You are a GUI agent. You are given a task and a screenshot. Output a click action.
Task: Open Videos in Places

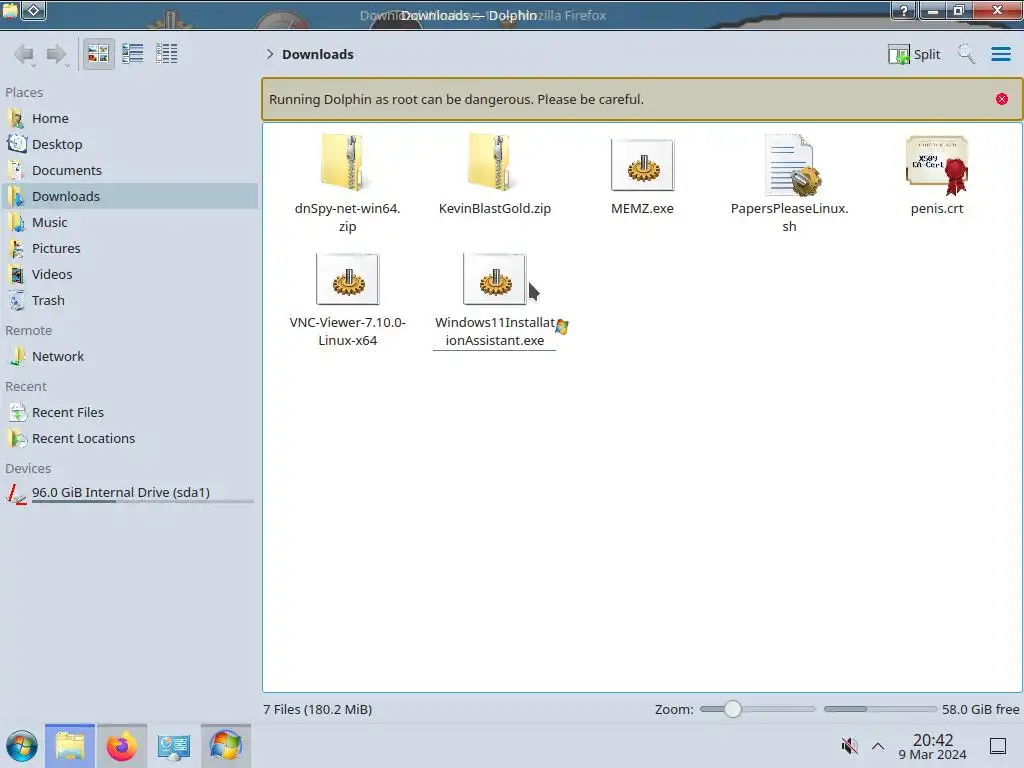[x=129, y=275]
